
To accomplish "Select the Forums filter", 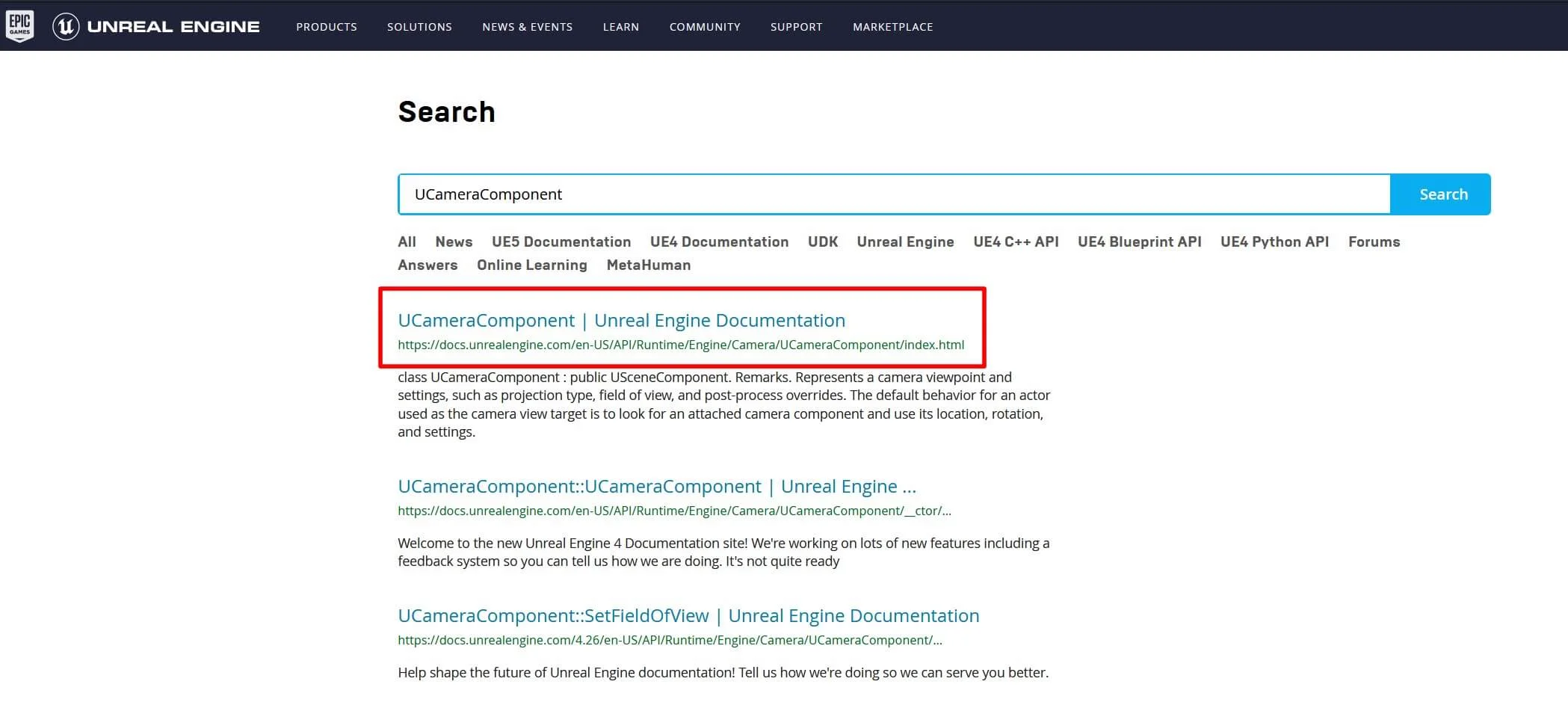I will click(x=1374, y=241).
